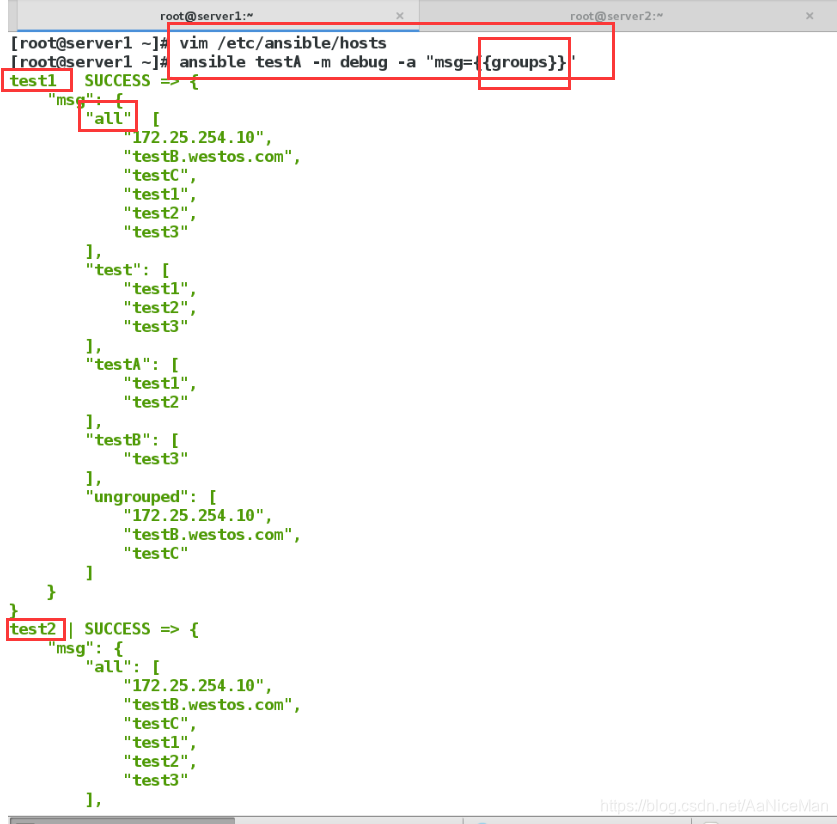This screenshot has width=837, height=824.
Task: Click the SUCCESS text after test2
Action: pyautogui.click(x=117, y=629)
